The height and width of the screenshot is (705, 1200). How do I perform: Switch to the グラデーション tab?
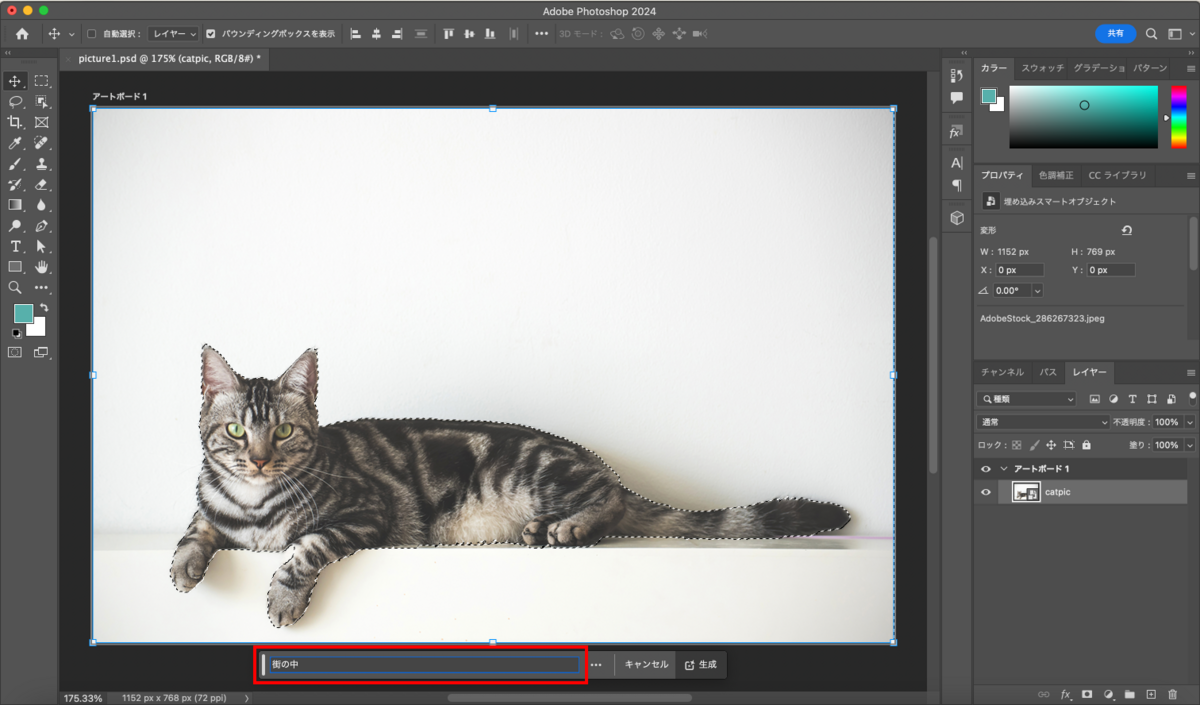click(1099, 68)
